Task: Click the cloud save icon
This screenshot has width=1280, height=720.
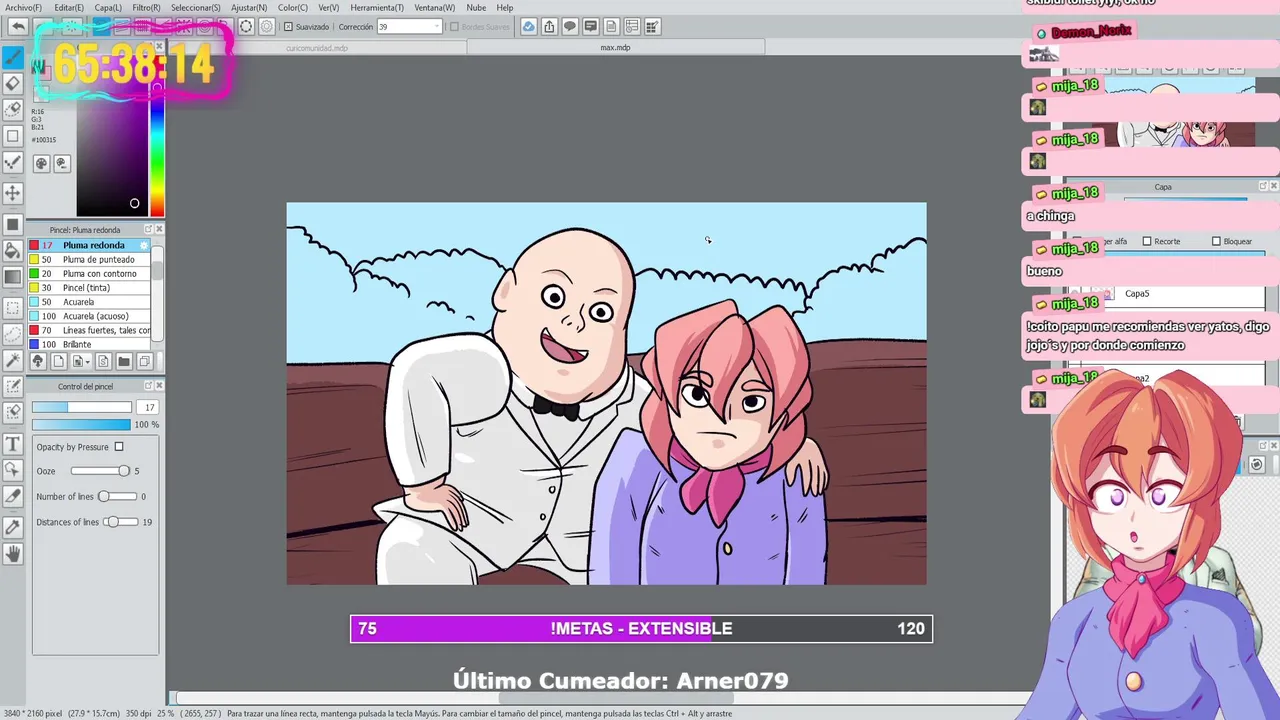Action: [529, 27]
